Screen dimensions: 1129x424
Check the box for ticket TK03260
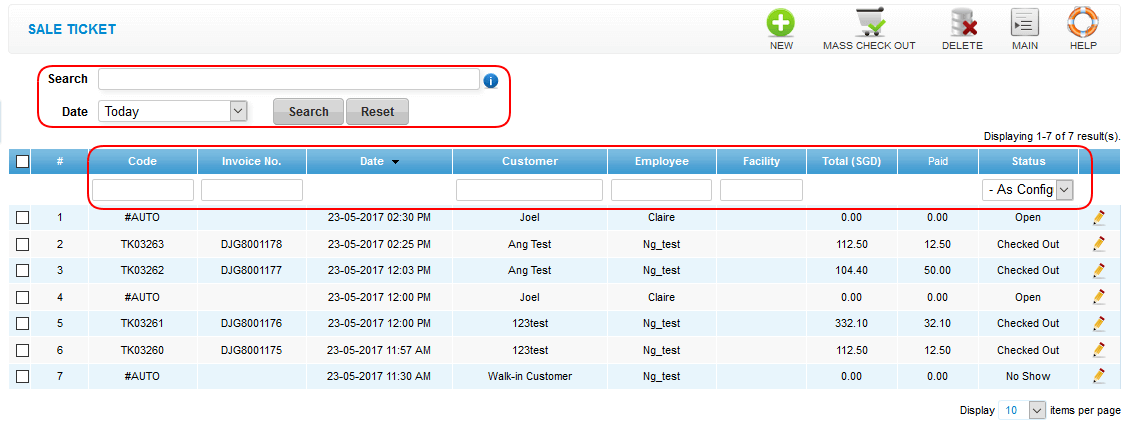[22, 350]
